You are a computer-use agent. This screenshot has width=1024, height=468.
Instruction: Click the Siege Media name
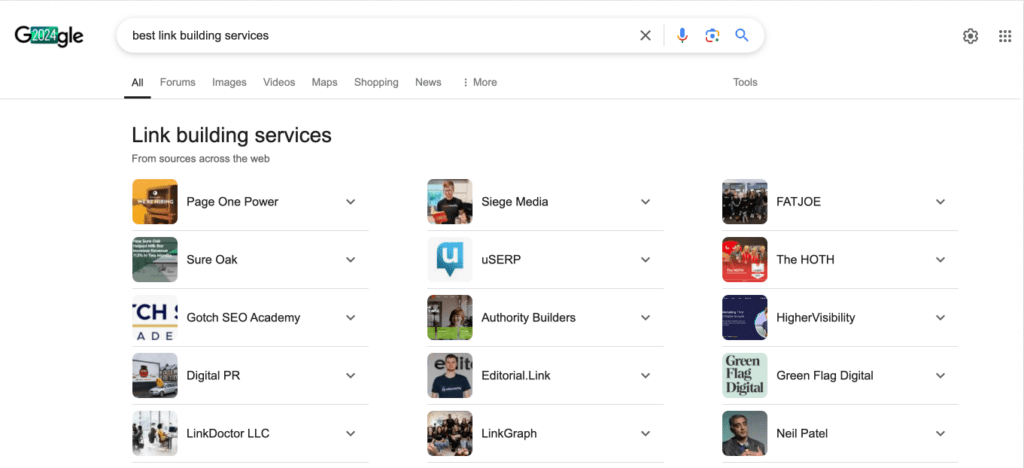515,202
